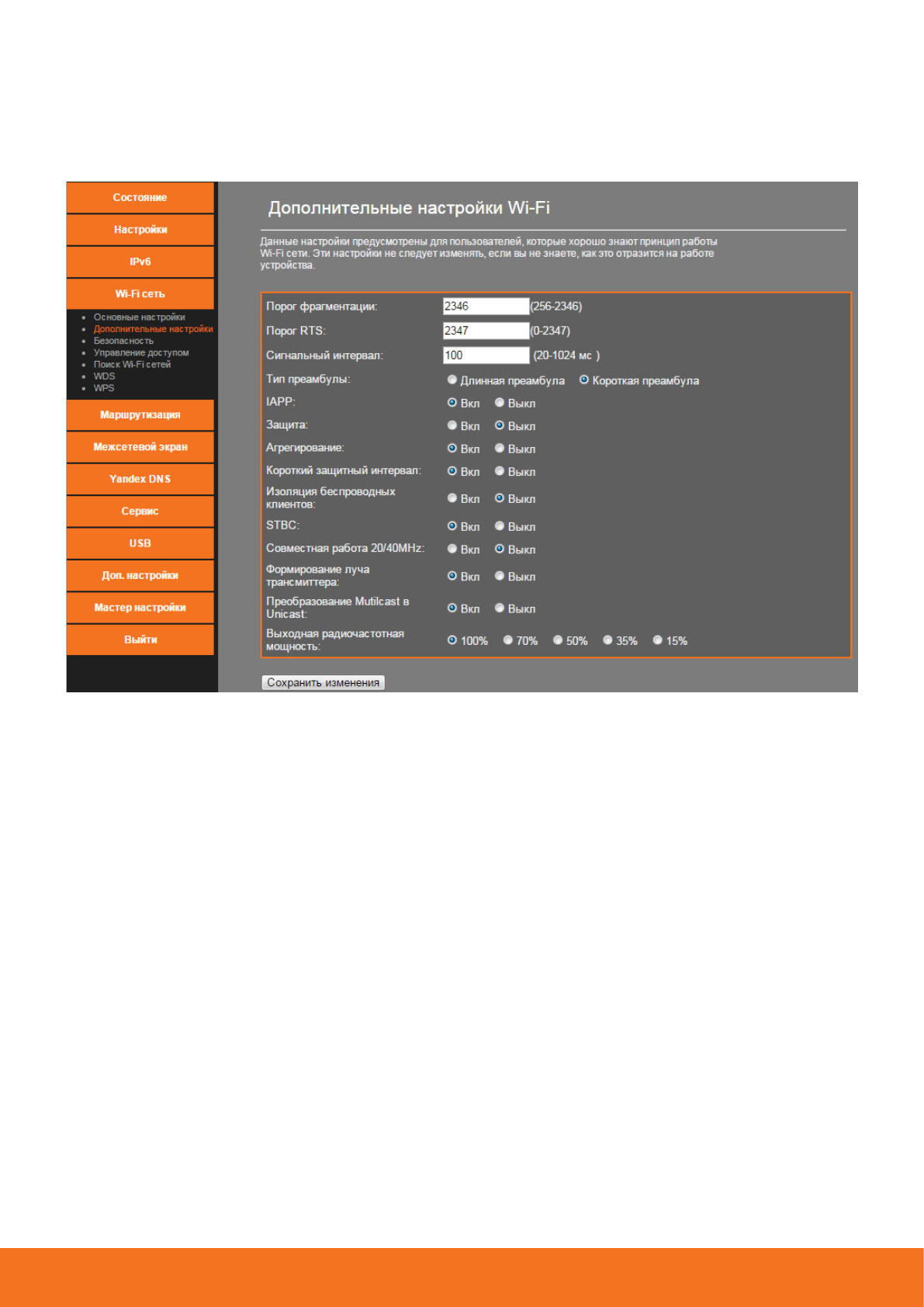Image resolution: width=924 pixels, height=1307 pixels.
Task: Click the Сохранить изменения button
Action: pos(323,683)
